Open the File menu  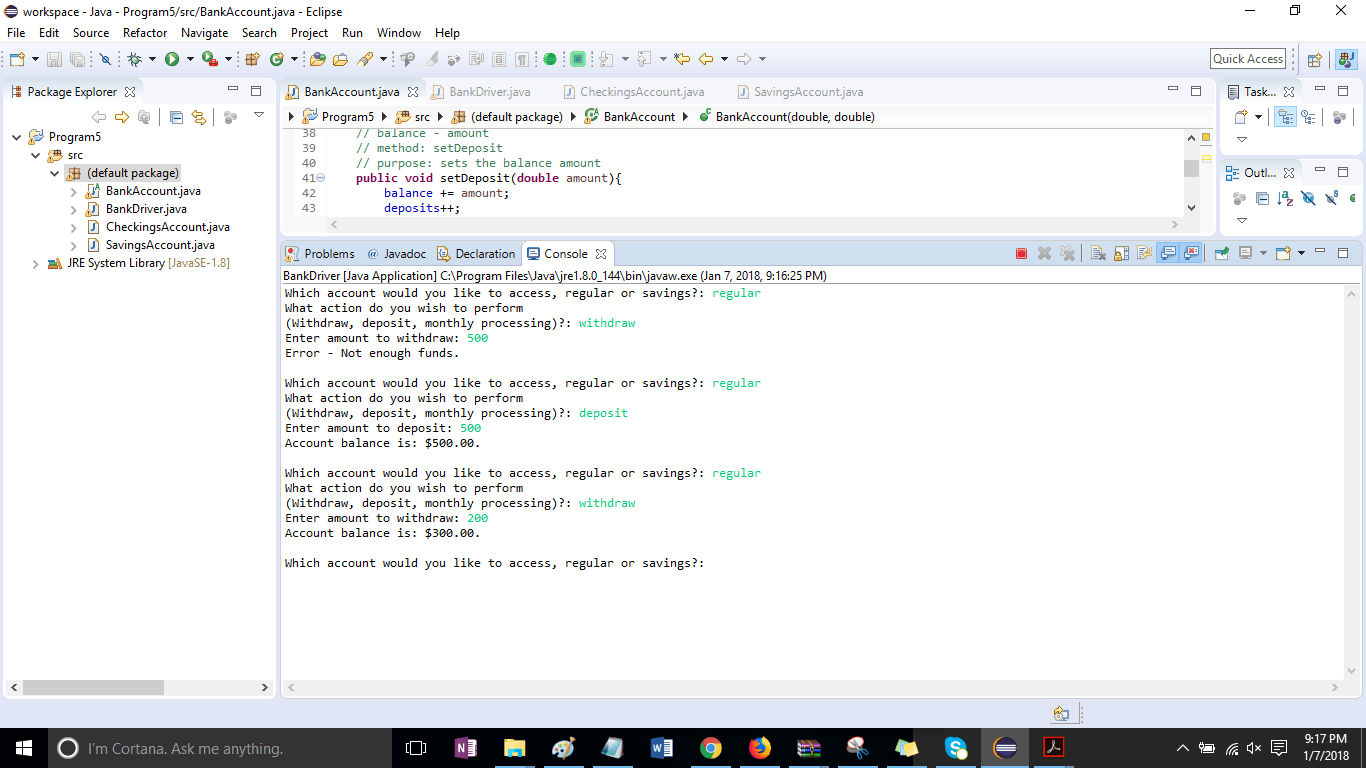pyautogui.click(x=16, y=33)
